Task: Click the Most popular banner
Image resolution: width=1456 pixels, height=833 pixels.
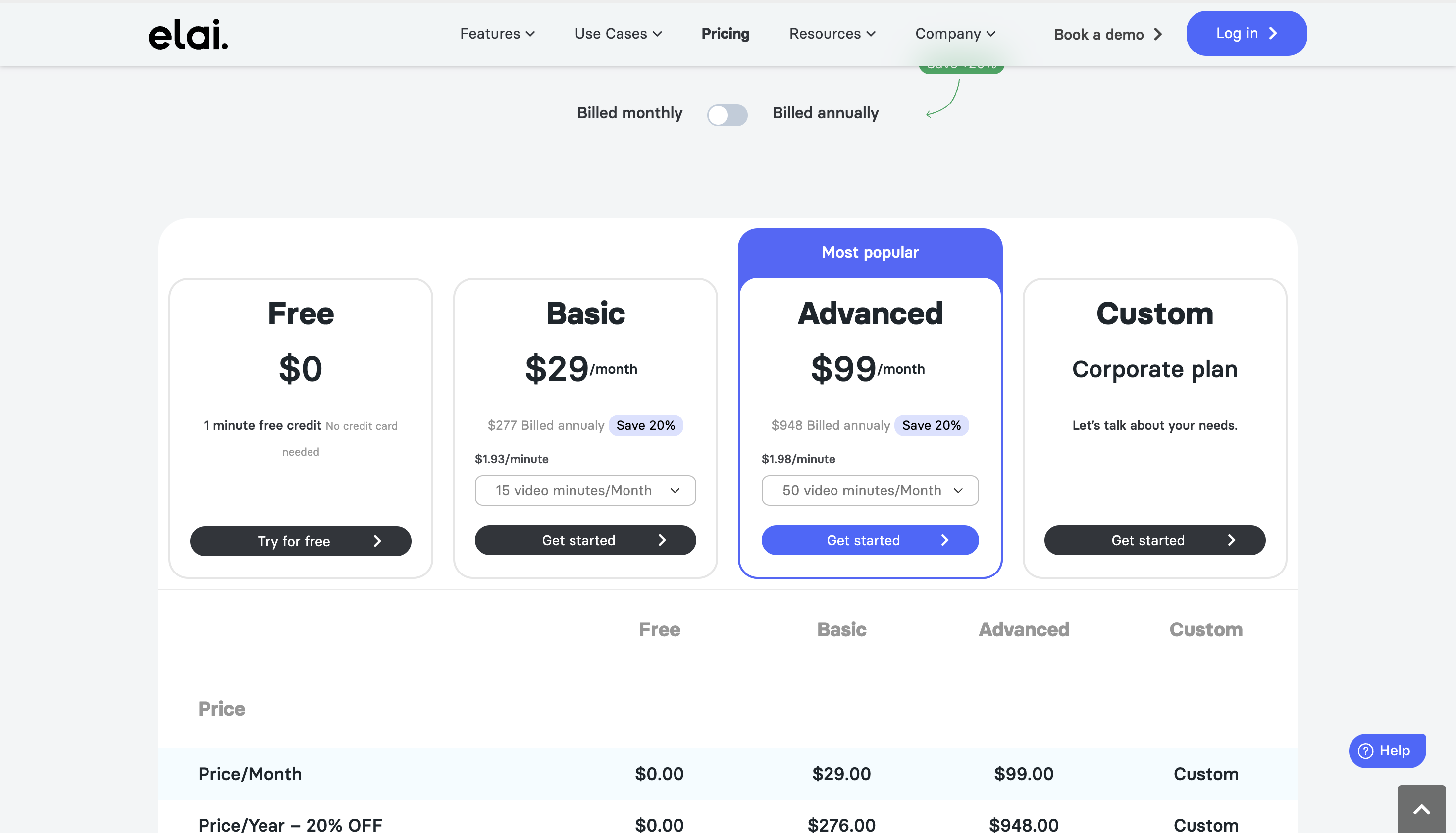Action: [870, 252]
